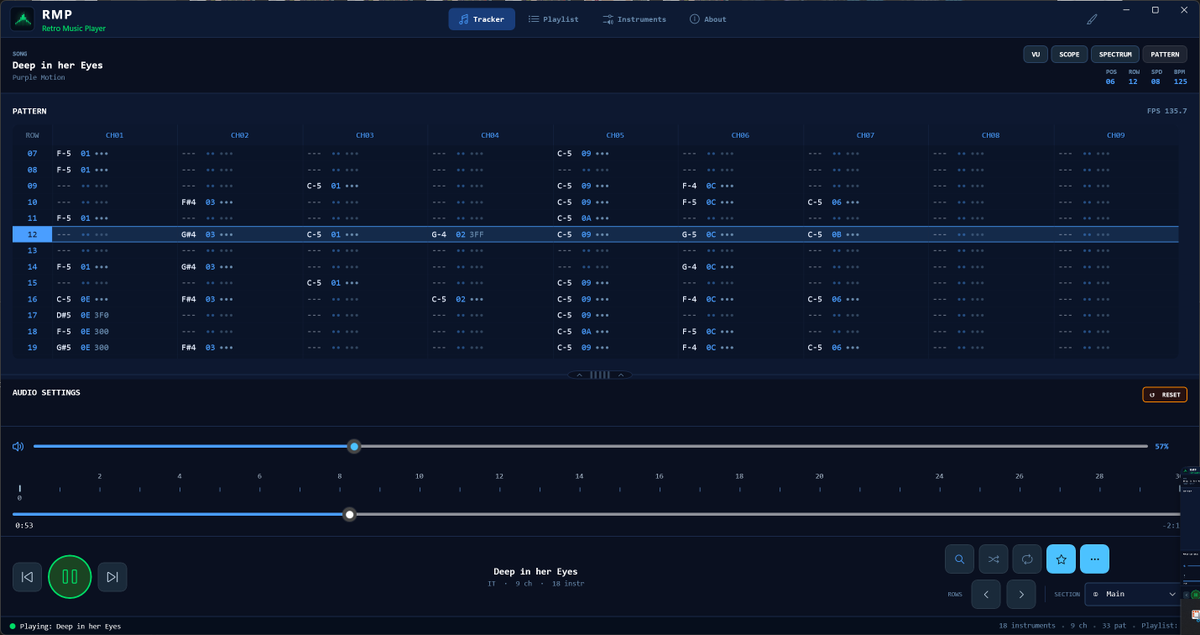Click '18 instruments' in status bar

click(x=1027, y=626)
